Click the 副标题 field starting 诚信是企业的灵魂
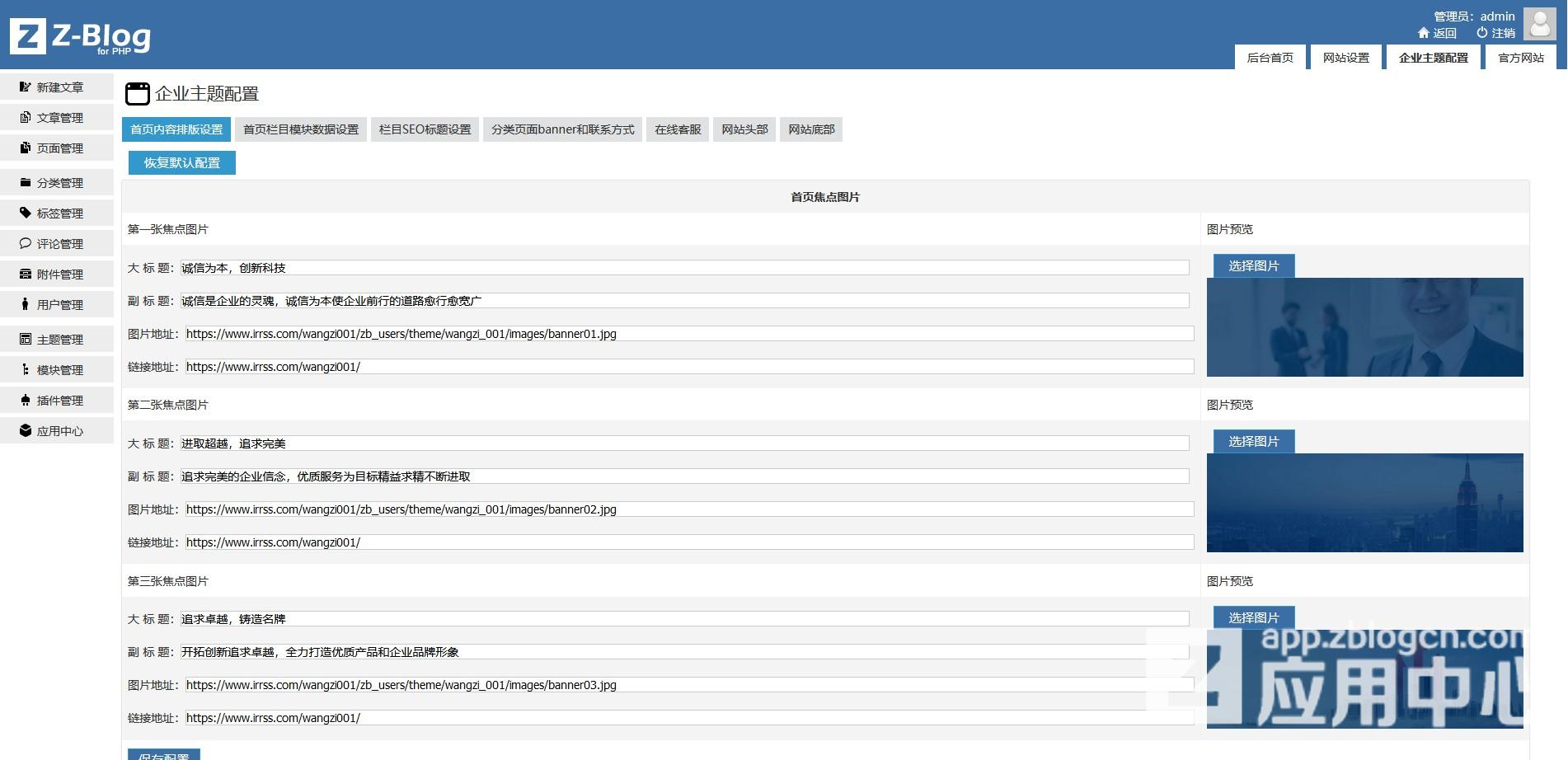 [x=685, y=301]
